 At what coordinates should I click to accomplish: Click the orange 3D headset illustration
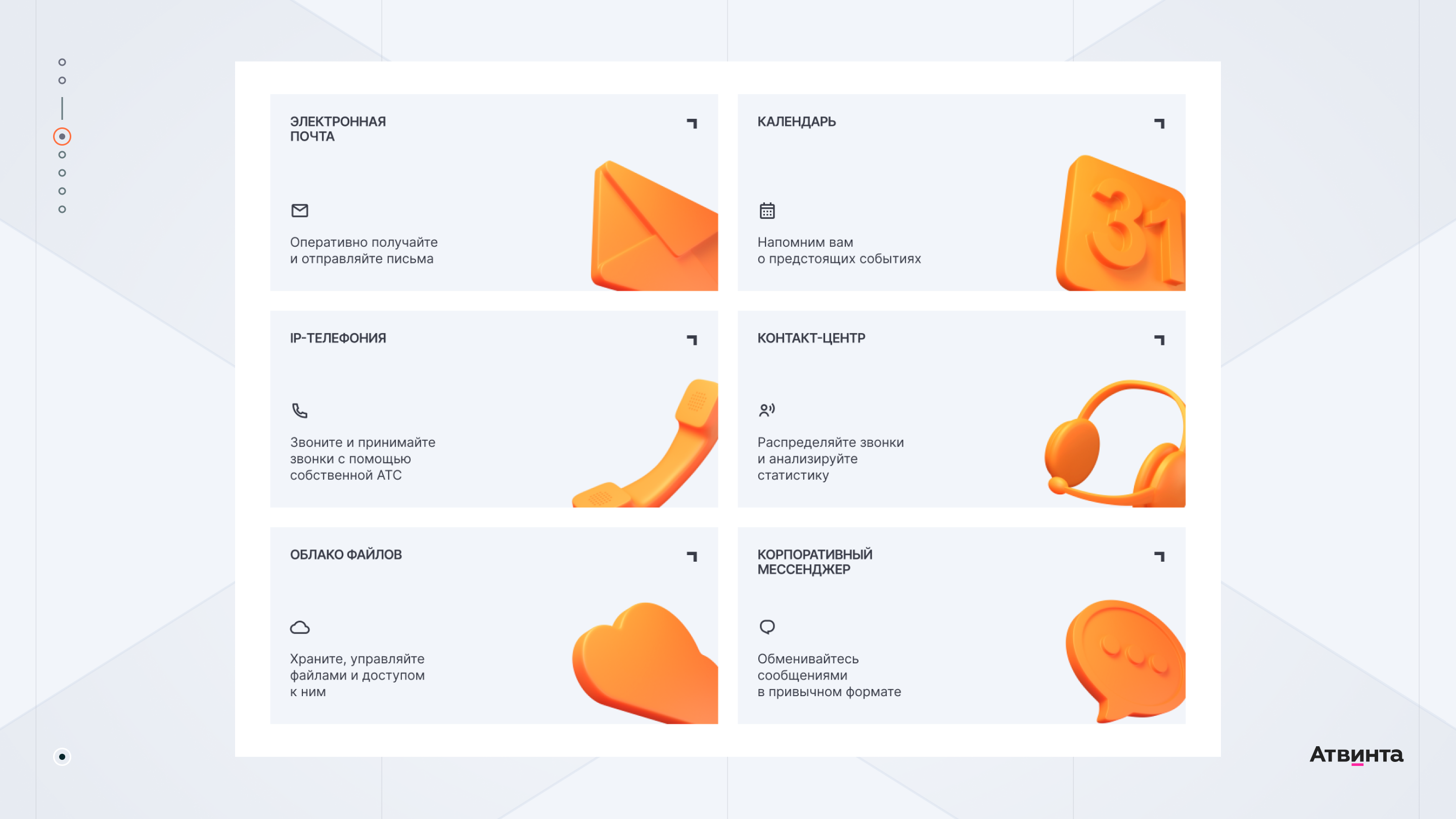1115,443
